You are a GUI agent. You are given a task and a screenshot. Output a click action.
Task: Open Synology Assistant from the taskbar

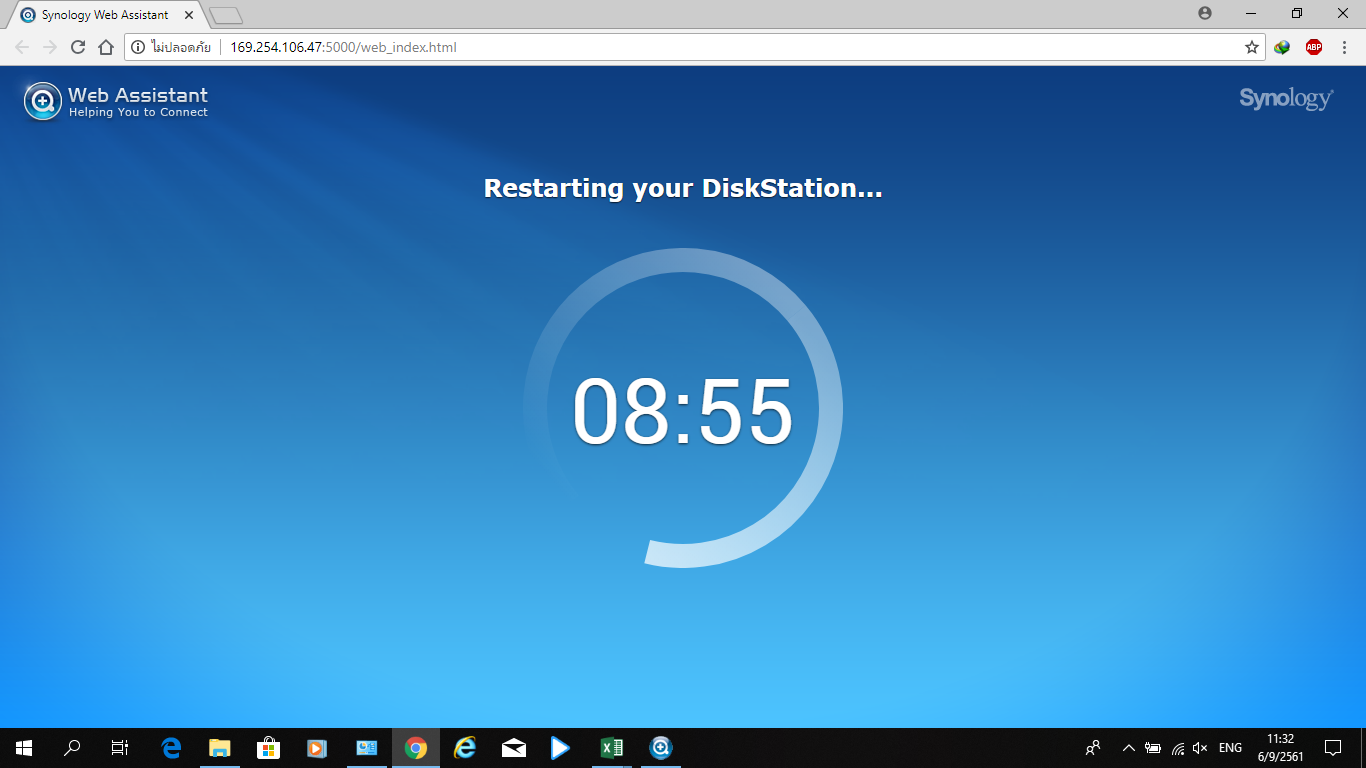point(660,748)
